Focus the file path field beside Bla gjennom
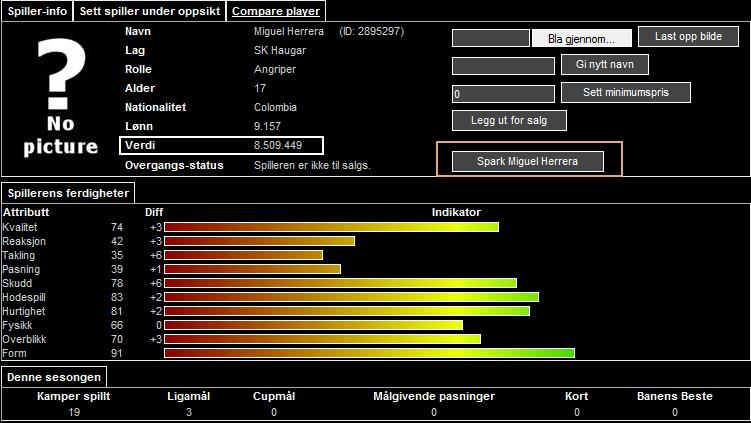 click(490, 39)
